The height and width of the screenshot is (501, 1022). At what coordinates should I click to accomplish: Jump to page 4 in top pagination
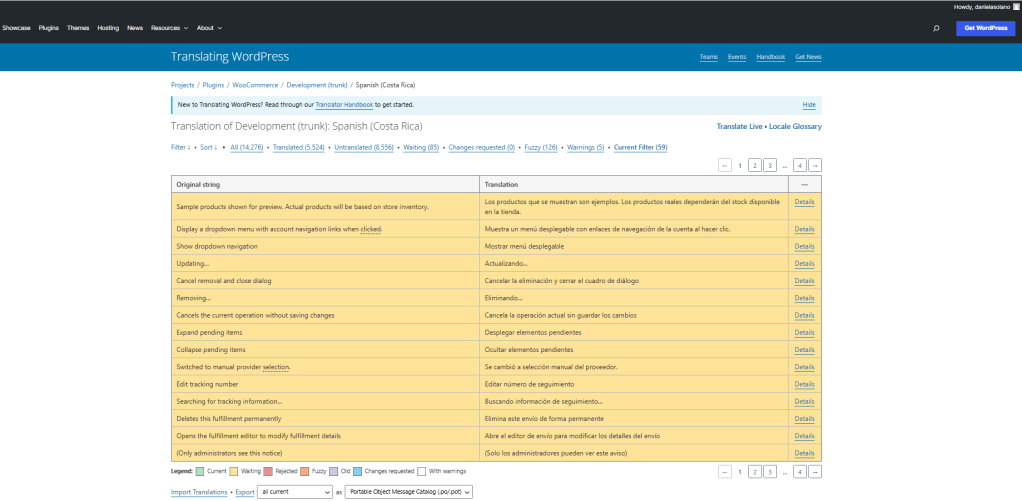[800, 165]
